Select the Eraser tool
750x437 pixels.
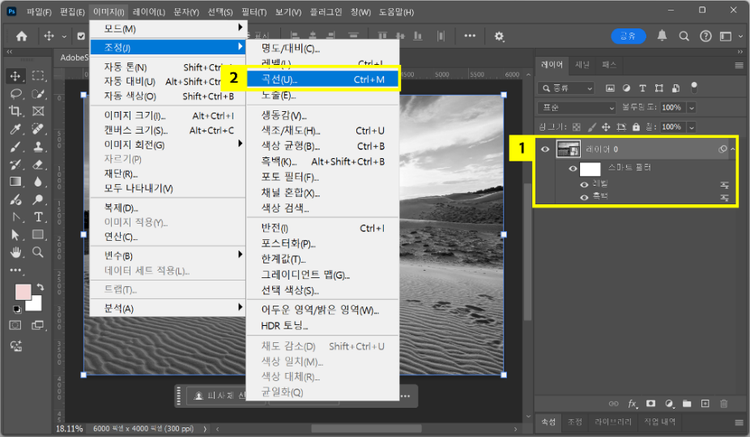pyautogui.click(x=38, y=164)
